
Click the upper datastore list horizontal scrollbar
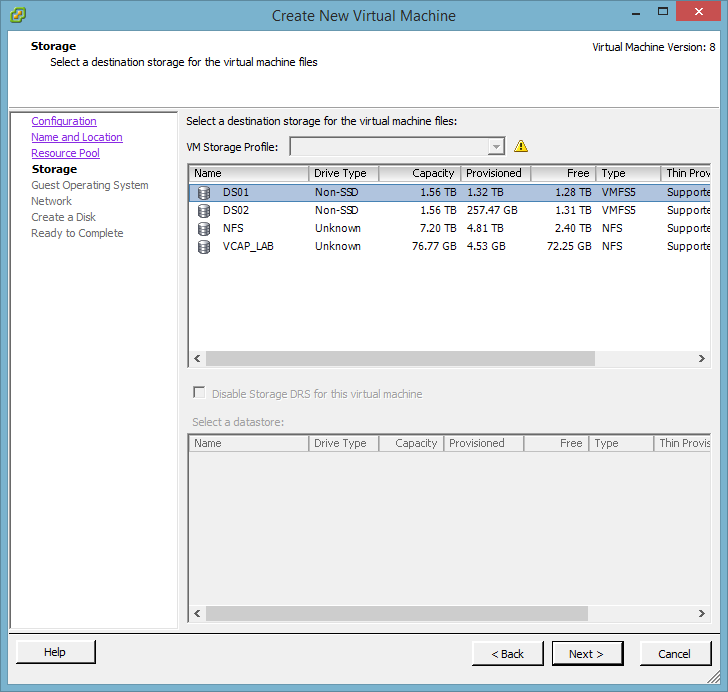point(400,358)
